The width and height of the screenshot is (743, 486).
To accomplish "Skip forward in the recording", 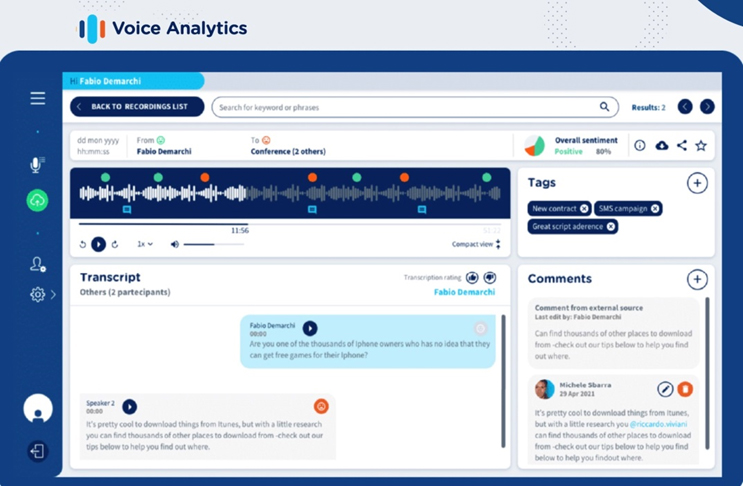I will point(115,244).
